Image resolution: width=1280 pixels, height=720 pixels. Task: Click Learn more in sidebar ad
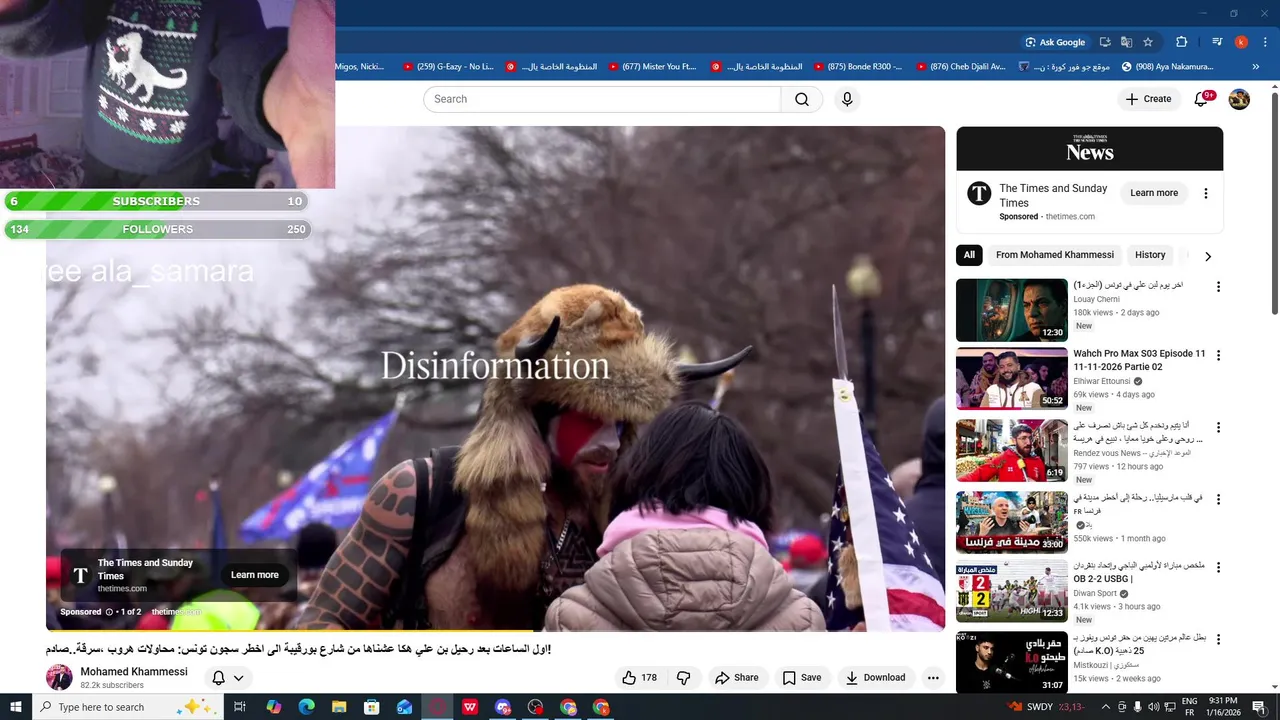[1154, 193]
